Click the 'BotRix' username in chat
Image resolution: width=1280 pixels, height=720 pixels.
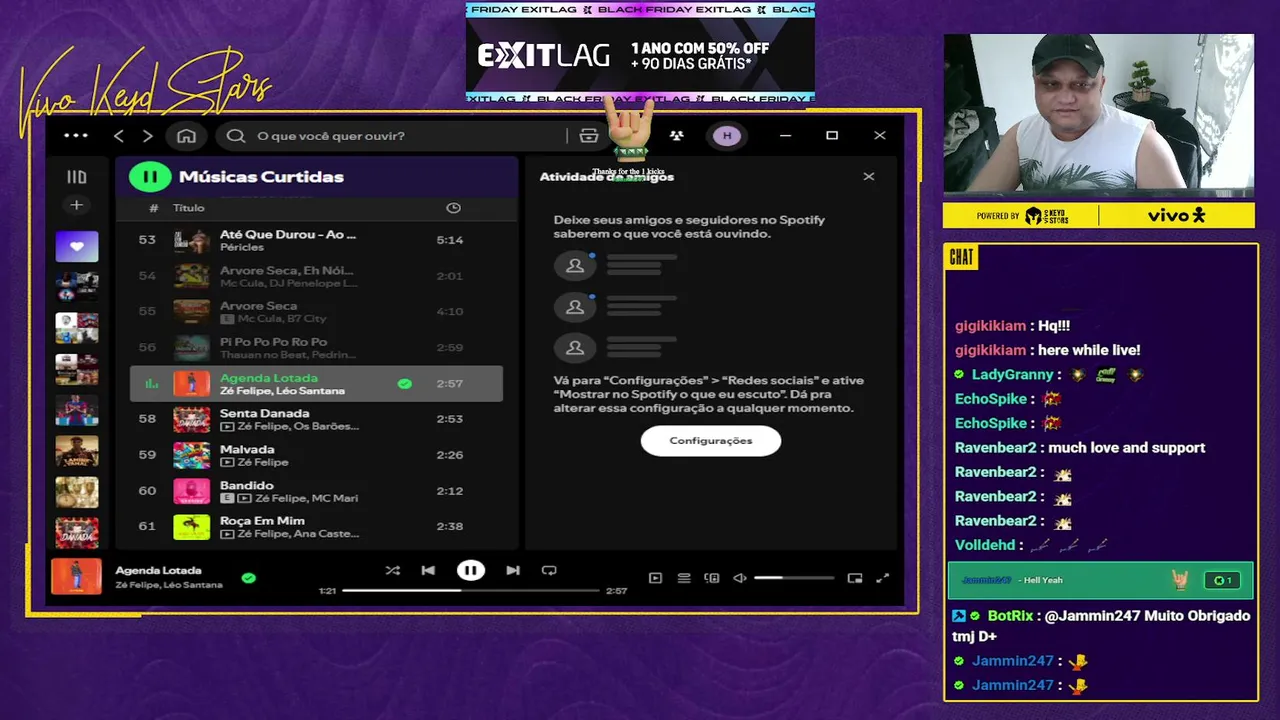pos(1010,616)
